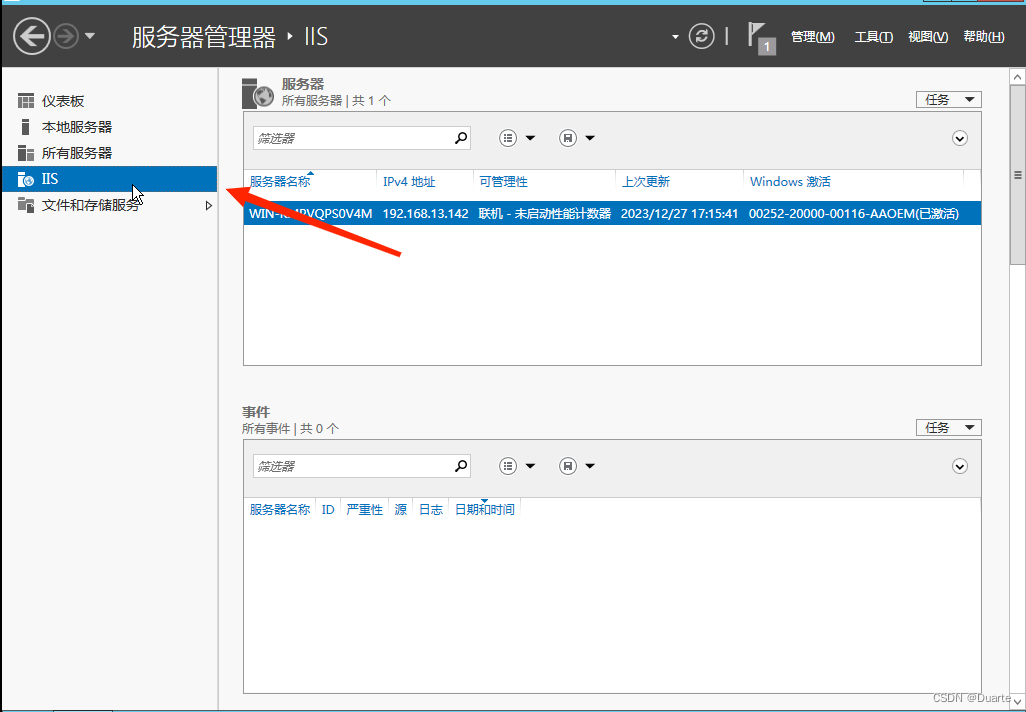1026x712 pixels.
Task: Click the refresh icon in header
Action: 701,36
